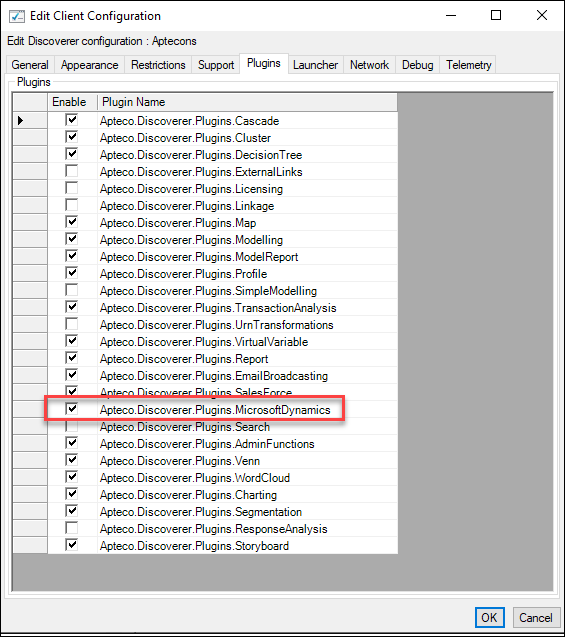
Task: Check the Linkage plugin box
Action: 72,205
